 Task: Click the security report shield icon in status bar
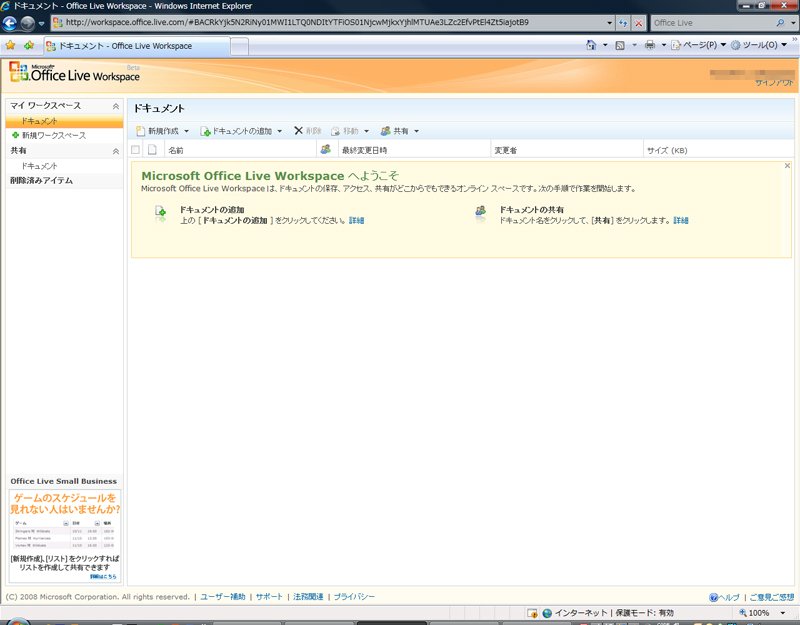click(533, 613)
